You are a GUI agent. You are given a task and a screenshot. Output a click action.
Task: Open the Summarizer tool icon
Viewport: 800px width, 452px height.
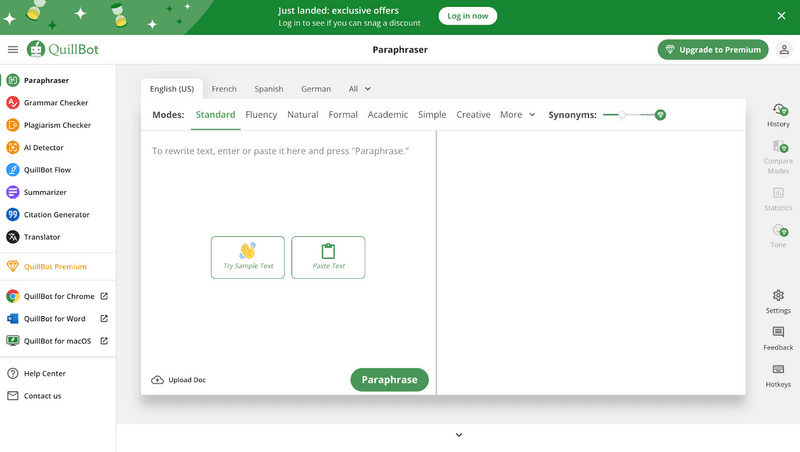coord(13,192)
